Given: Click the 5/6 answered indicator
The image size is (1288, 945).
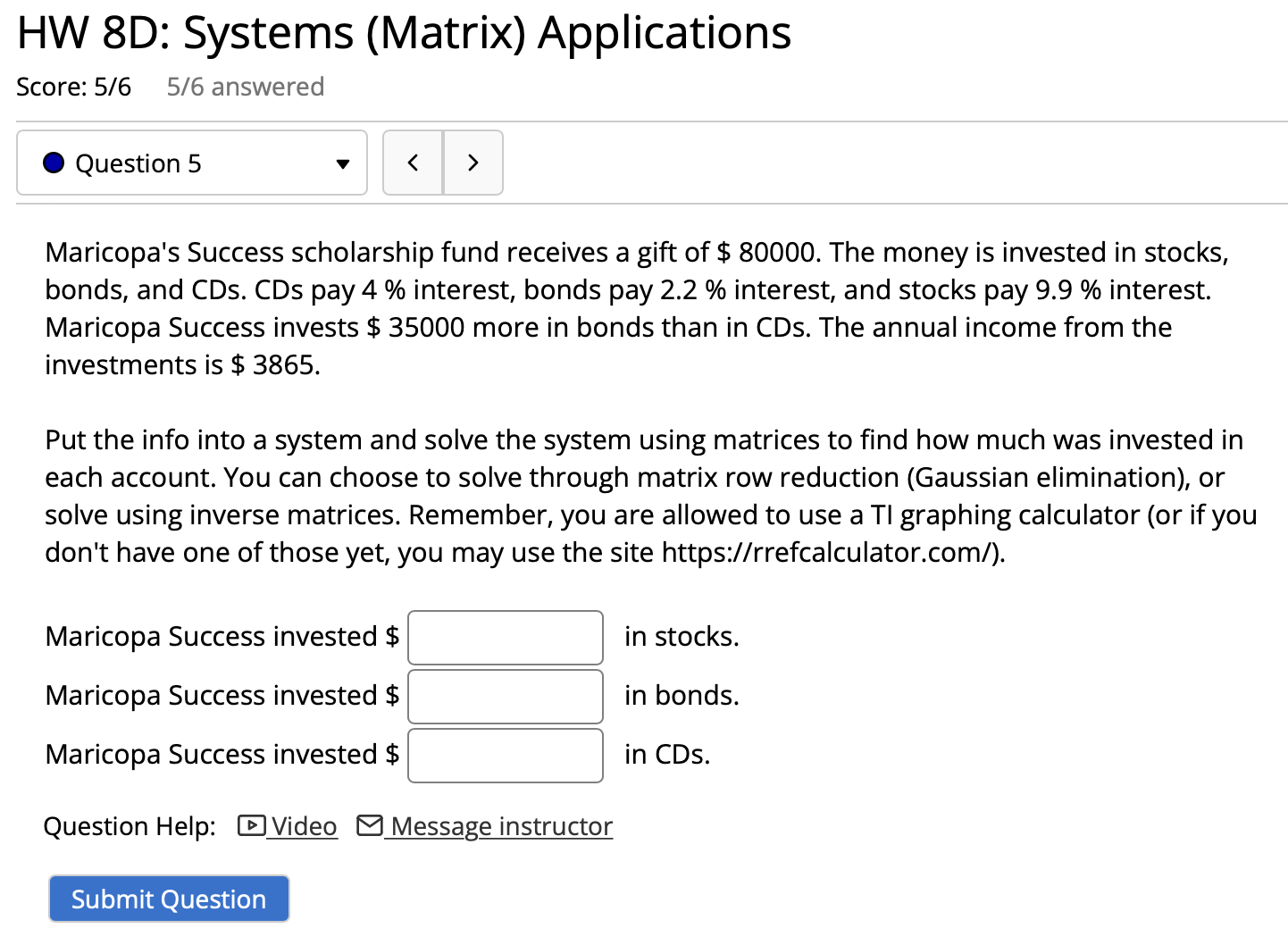Looking at the screenshot, I should coord(245,86).
